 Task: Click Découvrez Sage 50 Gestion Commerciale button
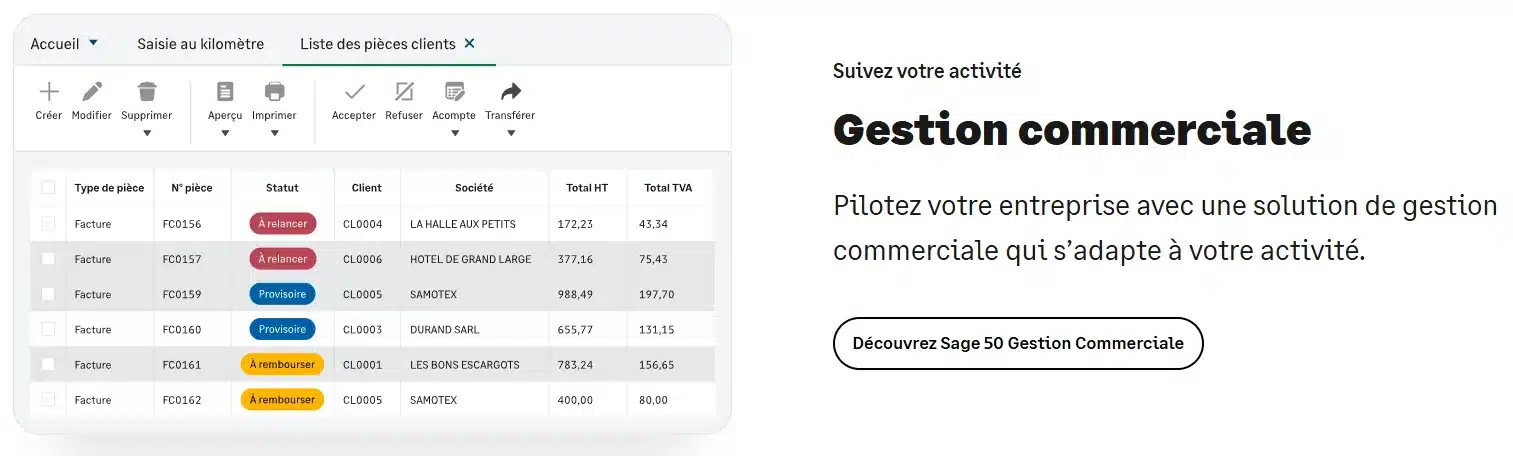[1017, 343]
